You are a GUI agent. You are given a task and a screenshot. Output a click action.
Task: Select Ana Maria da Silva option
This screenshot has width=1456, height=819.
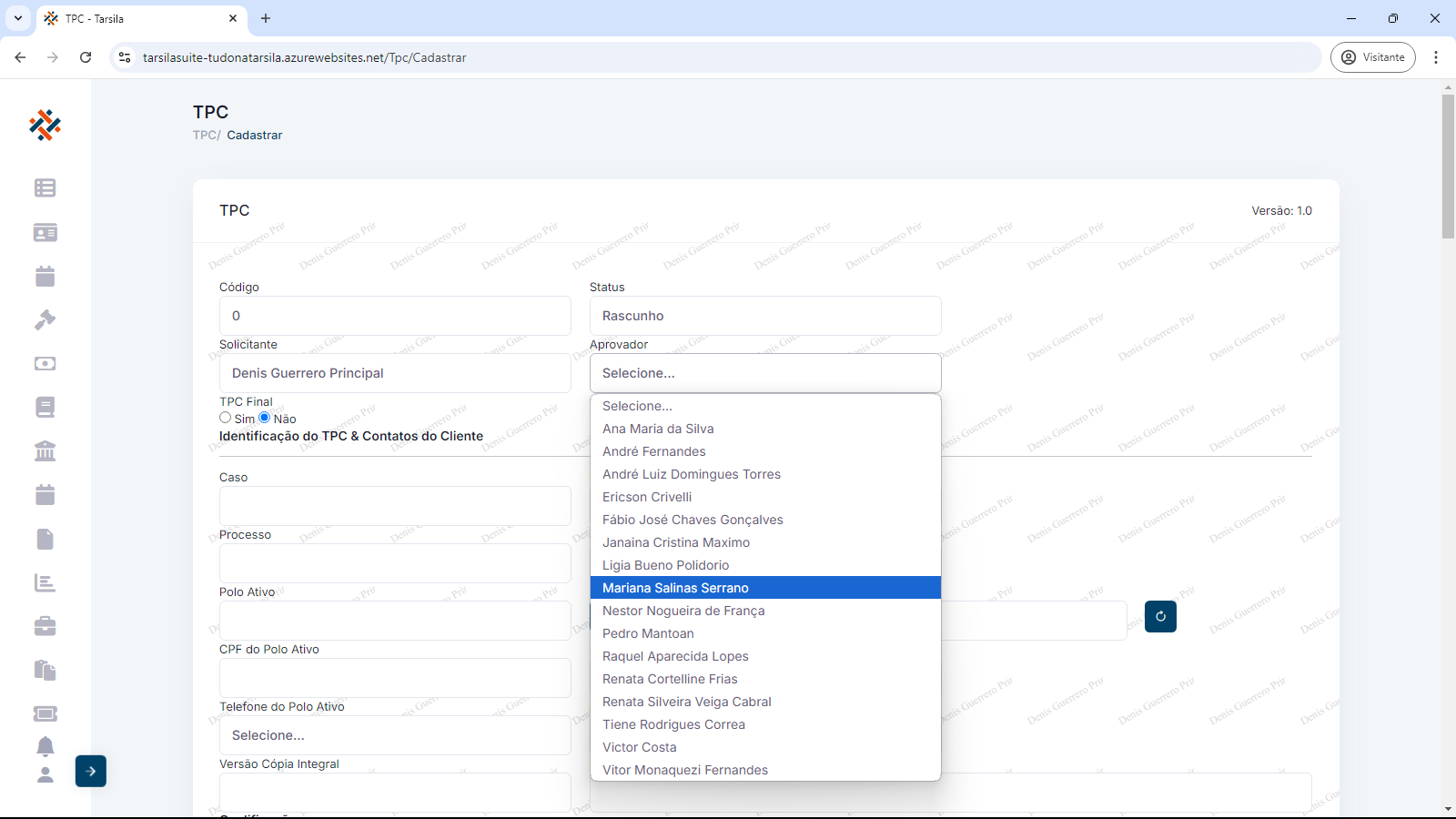[x=658, y=429]
